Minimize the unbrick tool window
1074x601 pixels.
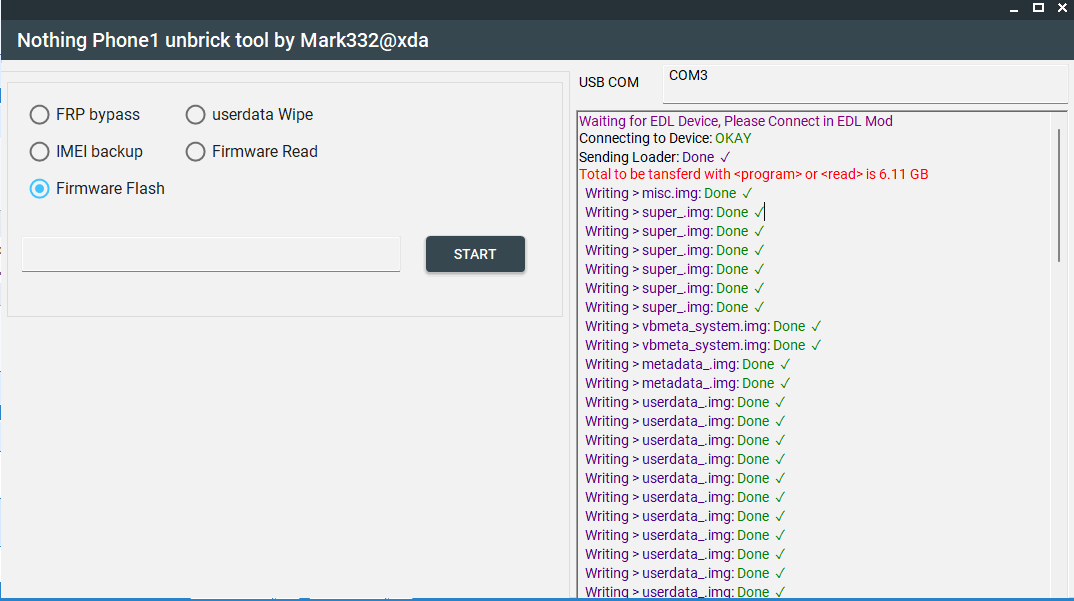[1014, 8]
